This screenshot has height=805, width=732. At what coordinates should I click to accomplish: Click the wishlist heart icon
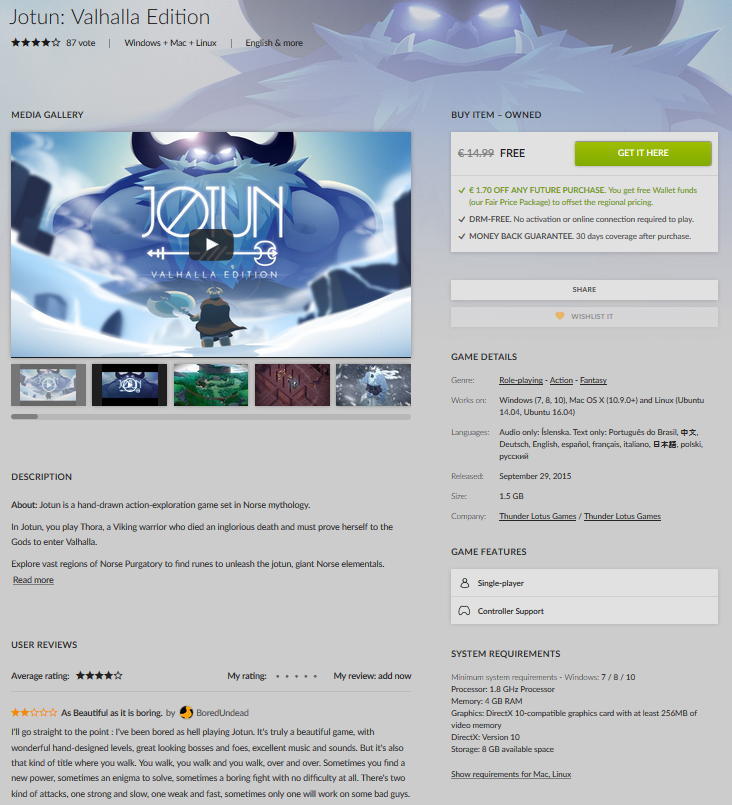click(560, 316)
